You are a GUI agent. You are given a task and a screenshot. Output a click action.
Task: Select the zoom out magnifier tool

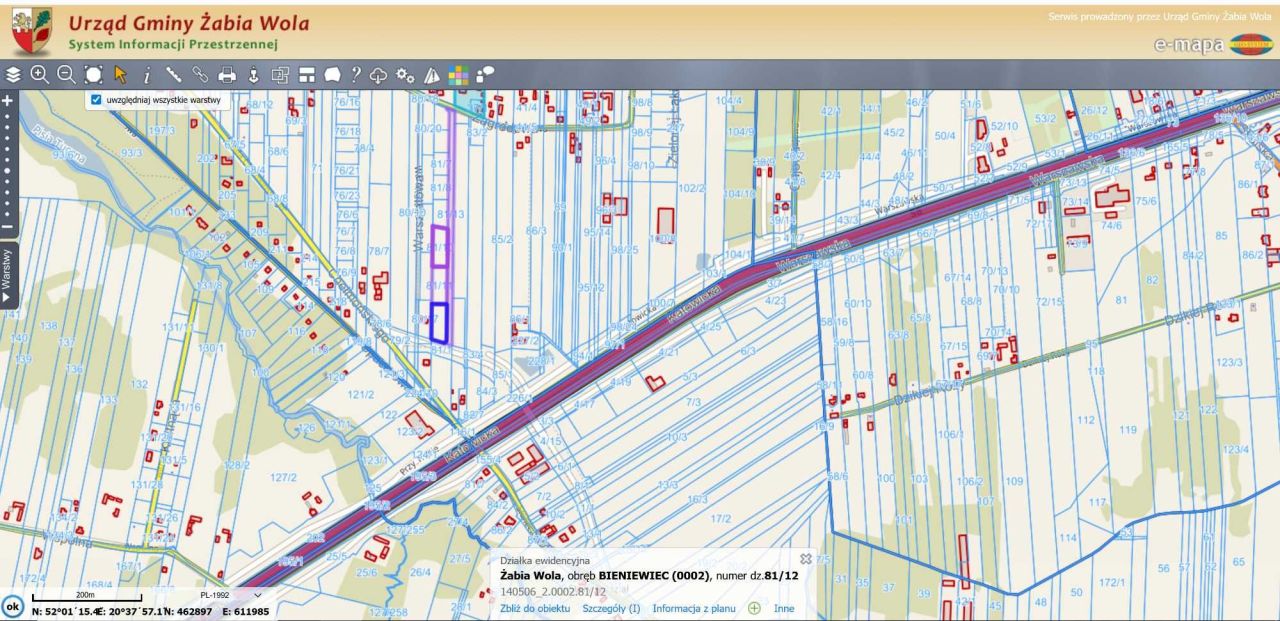click(x=66, y=75)
